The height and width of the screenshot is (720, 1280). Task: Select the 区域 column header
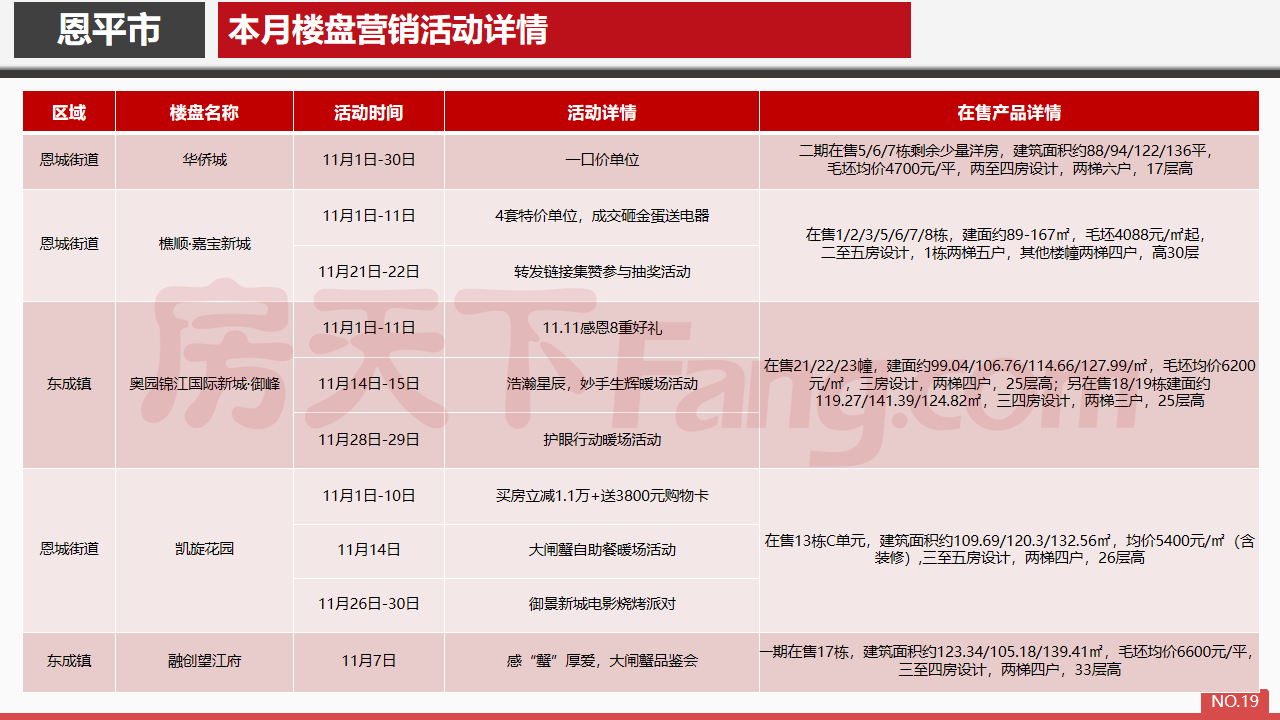(x=69, y=112)
